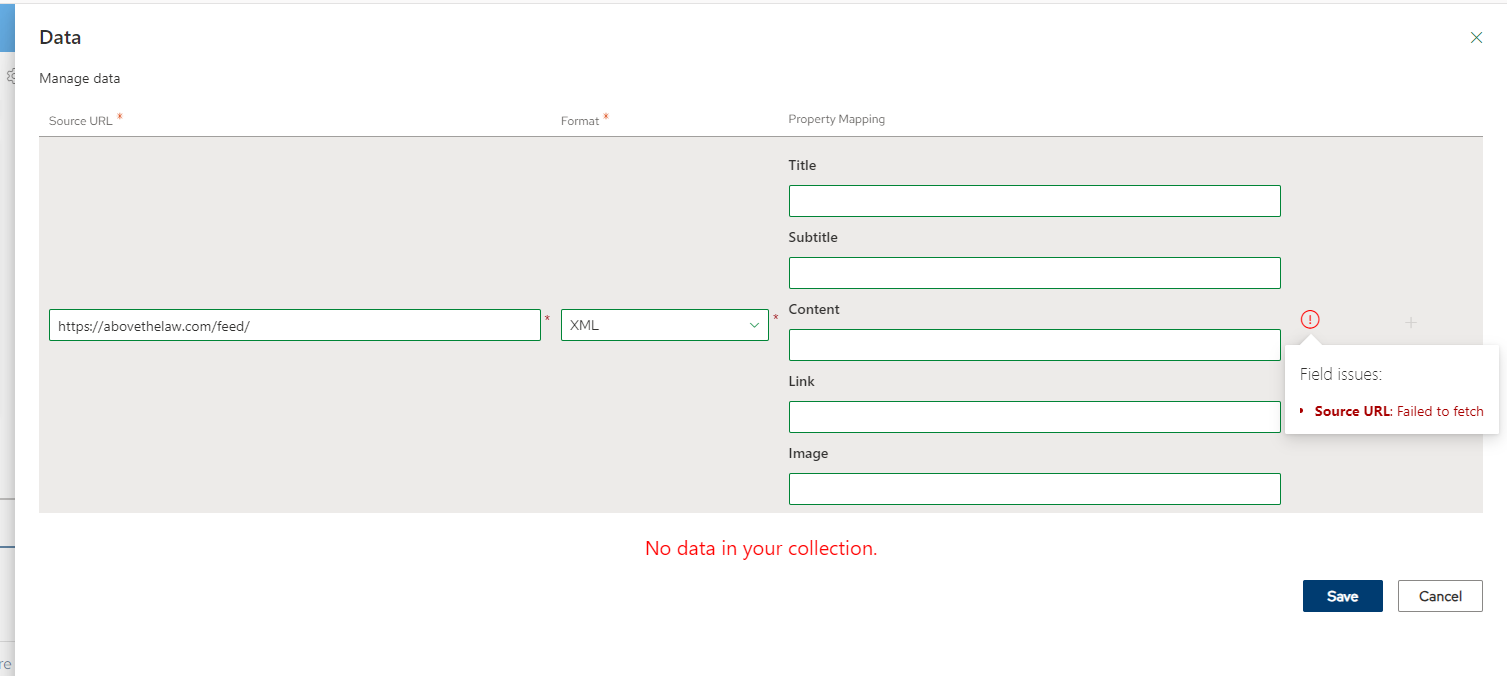Click the 'Field issues:' tooltip heading
The height and width of the screenshot is (676, 1507).
pyautogui.click(x=1340, y=374)
